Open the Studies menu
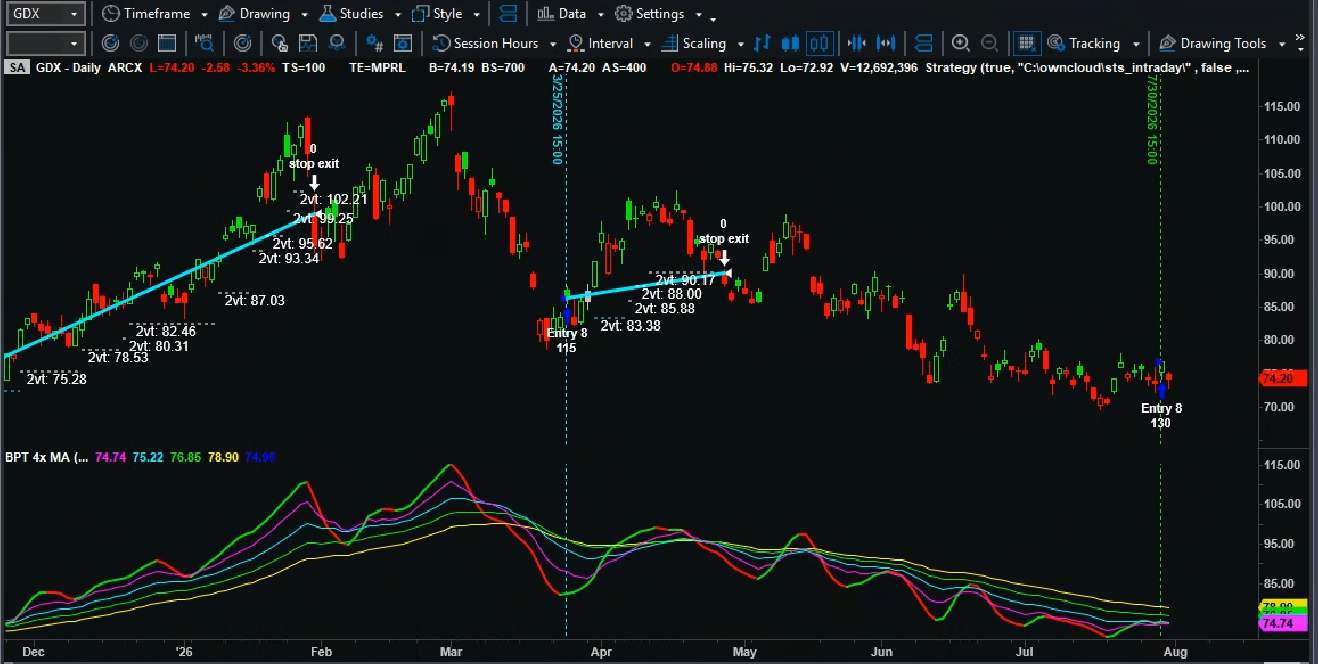This screenshot has width=1318, height=664. click(x=361, y=14)
